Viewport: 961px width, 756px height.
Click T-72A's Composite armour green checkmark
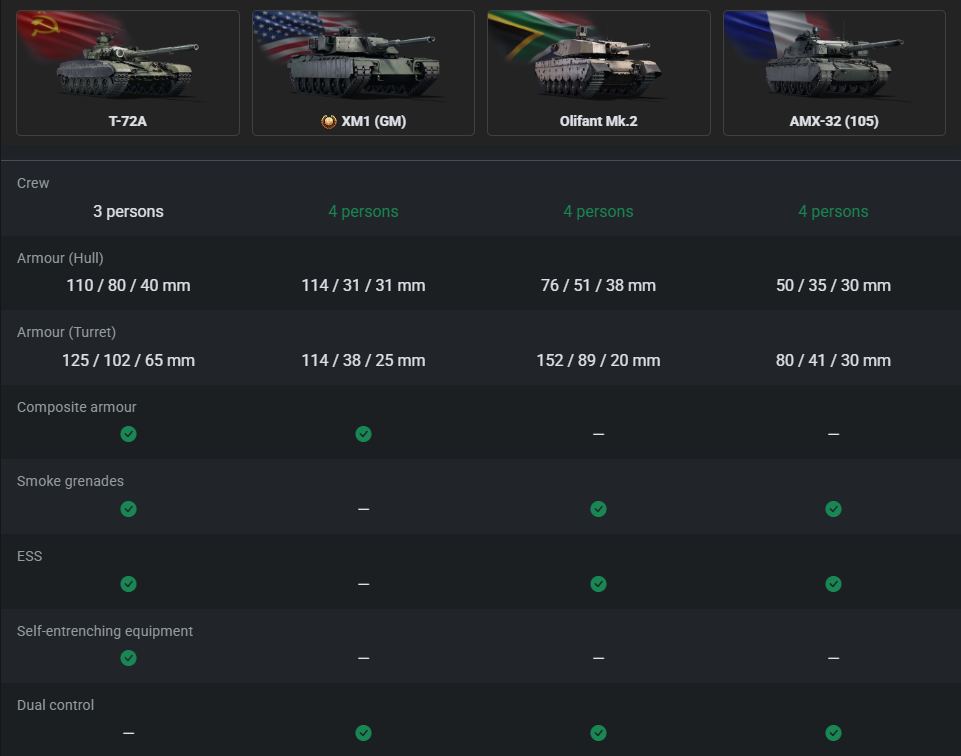[128, 434]
